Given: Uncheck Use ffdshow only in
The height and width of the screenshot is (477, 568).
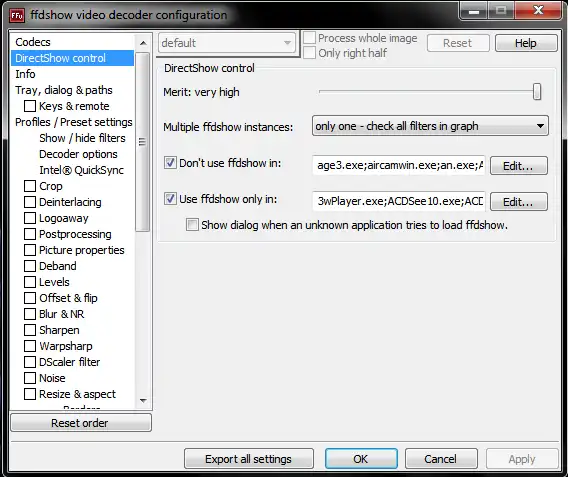Looking at the screenshot, I should point(170,198).
